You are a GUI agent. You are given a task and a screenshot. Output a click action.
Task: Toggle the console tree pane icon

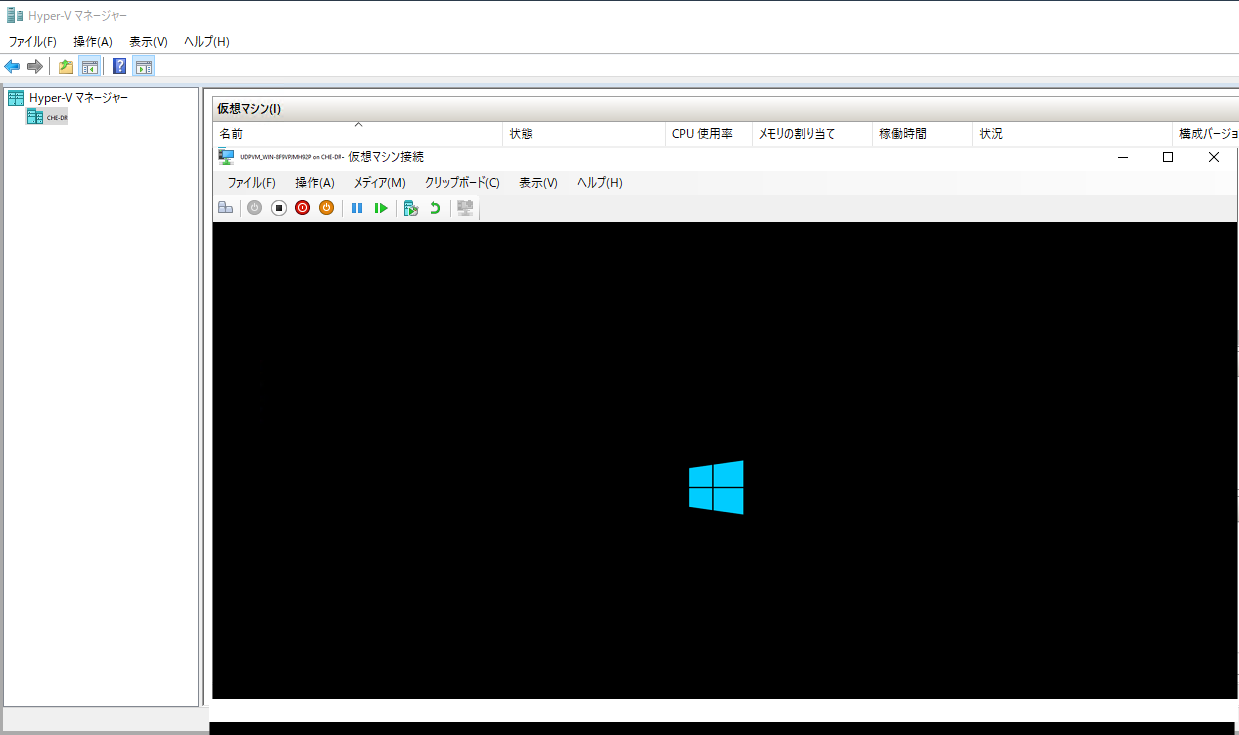89,67
